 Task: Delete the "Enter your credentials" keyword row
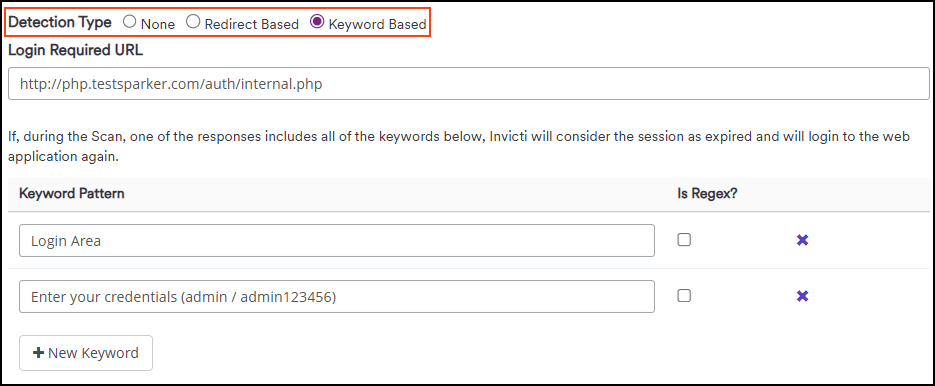(803, 296)
